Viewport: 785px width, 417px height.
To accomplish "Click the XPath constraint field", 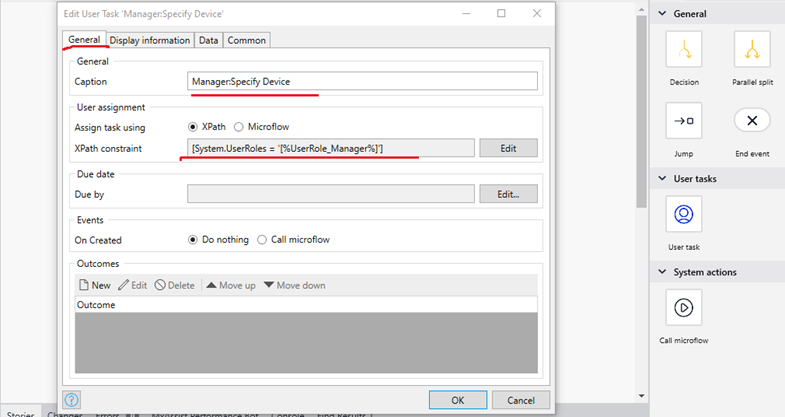I will (331, 148).
